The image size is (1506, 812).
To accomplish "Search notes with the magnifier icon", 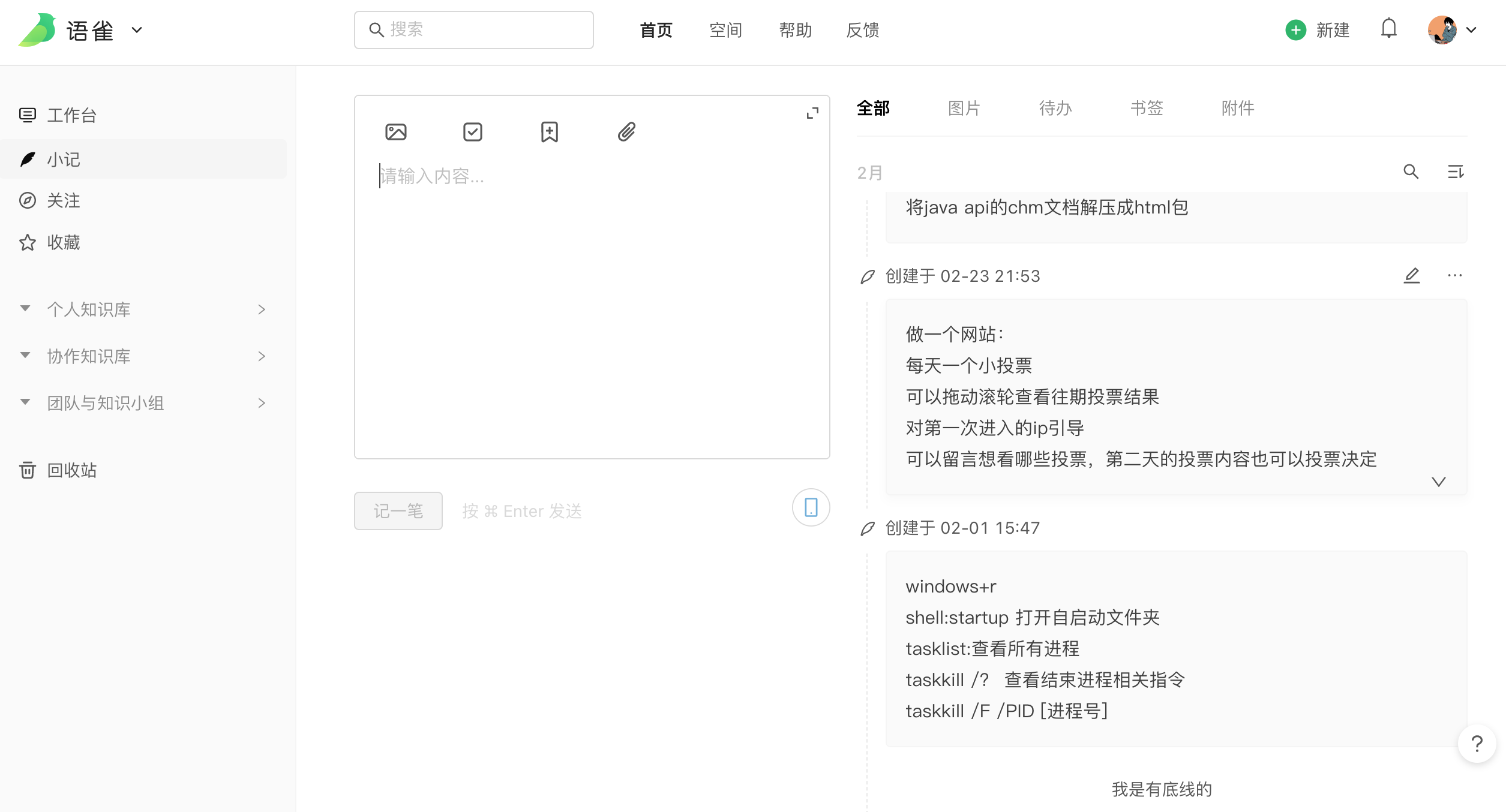I will point(1411,172).
